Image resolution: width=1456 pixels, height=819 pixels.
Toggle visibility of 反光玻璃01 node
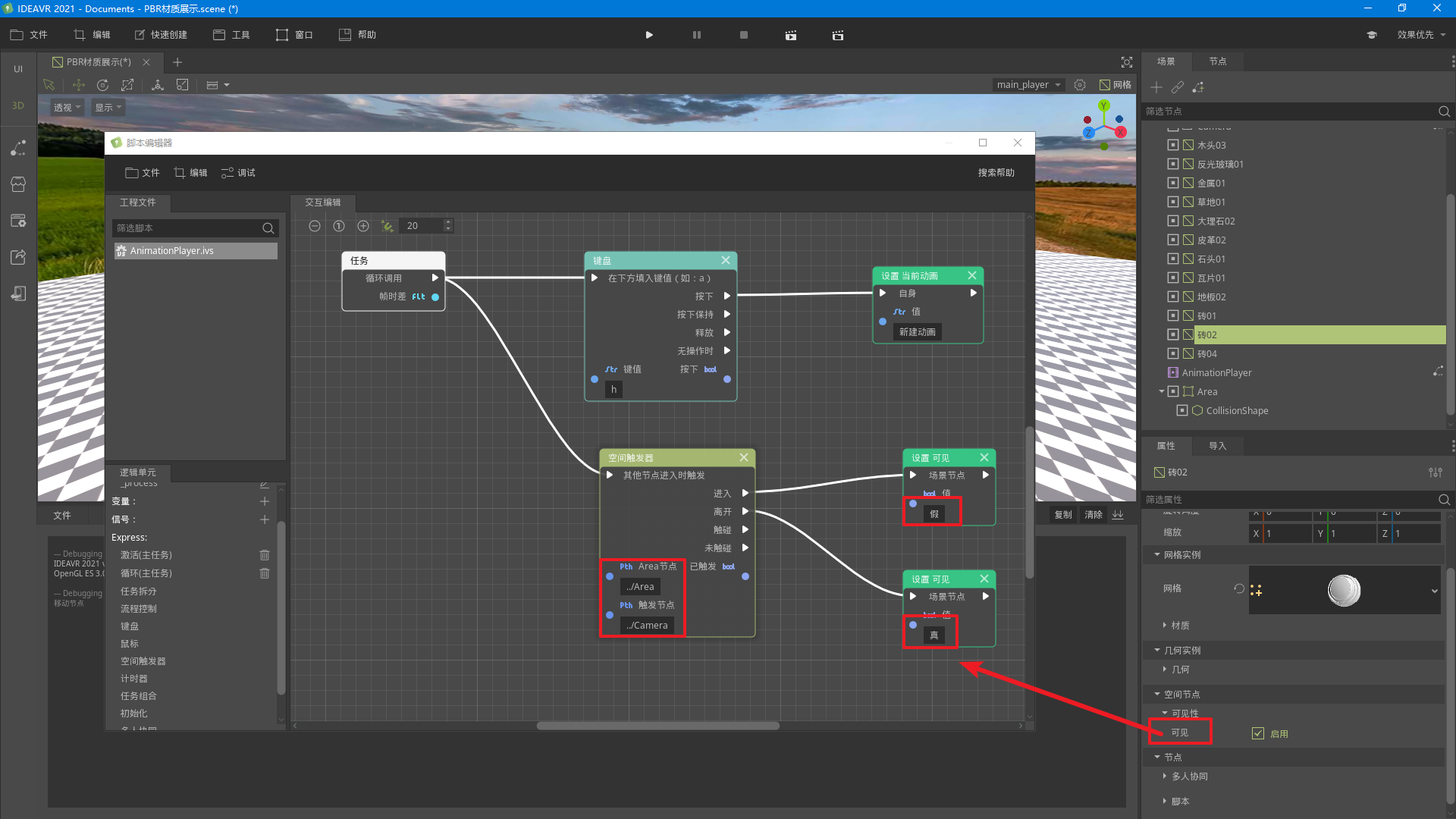pyautogui.click(x=1173, y=164)
